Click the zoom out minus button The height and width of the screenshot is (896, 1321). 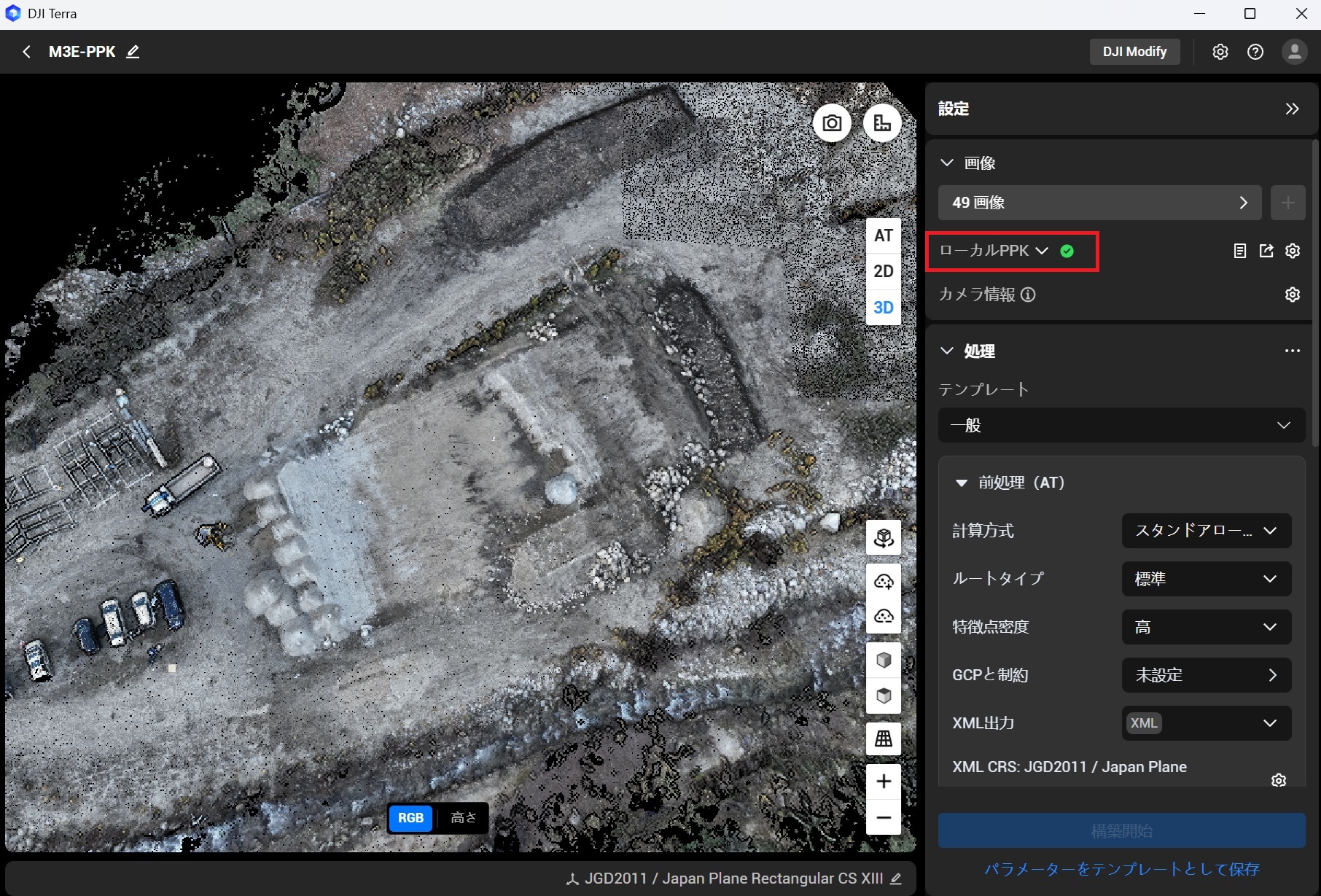click(884, 817)
